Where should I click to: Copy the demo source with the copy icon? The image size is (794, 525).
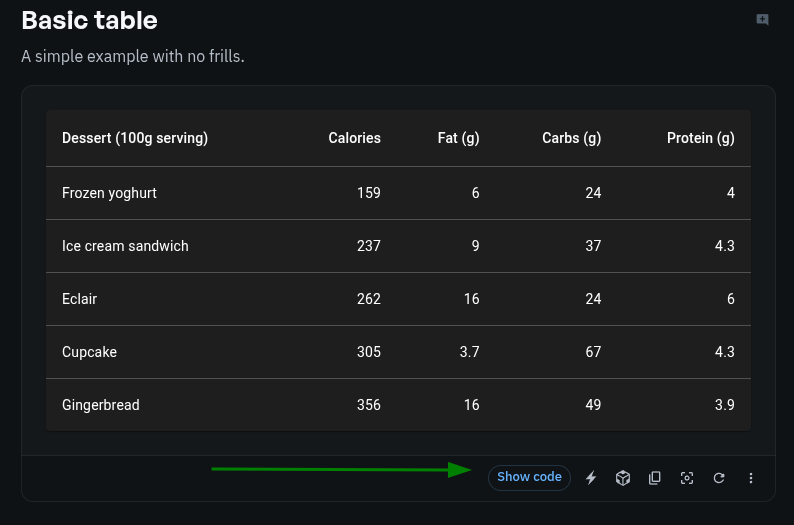point(655,478)
